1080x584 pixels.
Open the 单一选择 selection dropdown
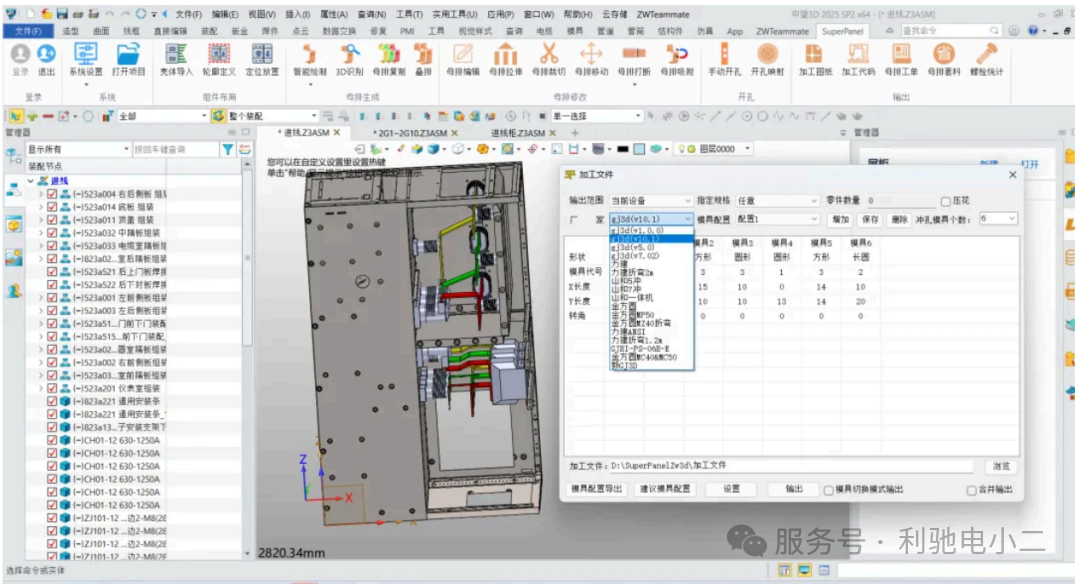tap(596, 116)
